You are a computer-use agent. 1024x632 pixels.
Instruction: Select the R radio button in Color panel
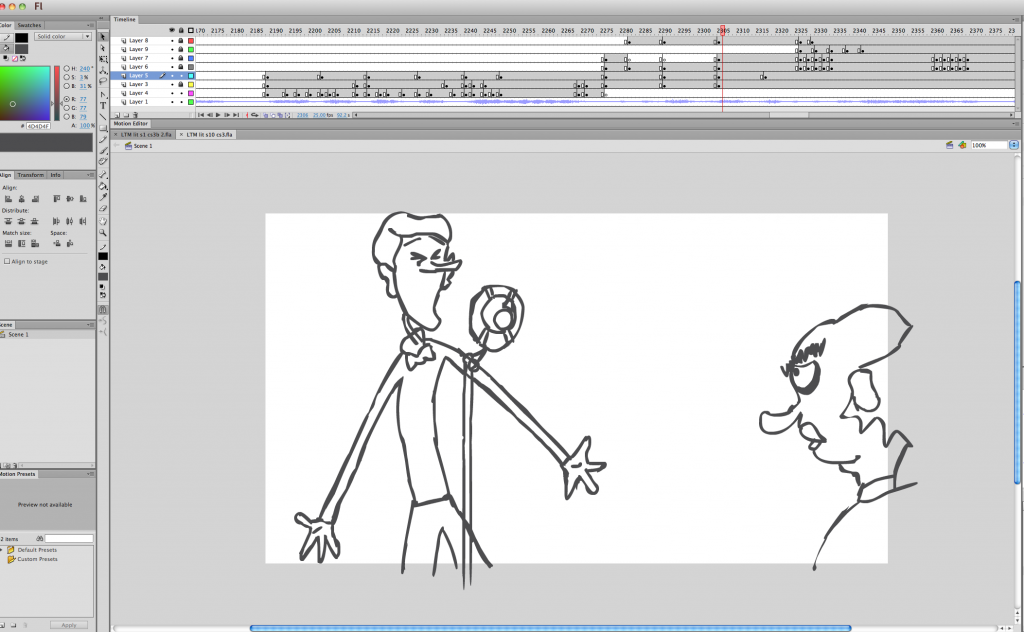(67, 100)
